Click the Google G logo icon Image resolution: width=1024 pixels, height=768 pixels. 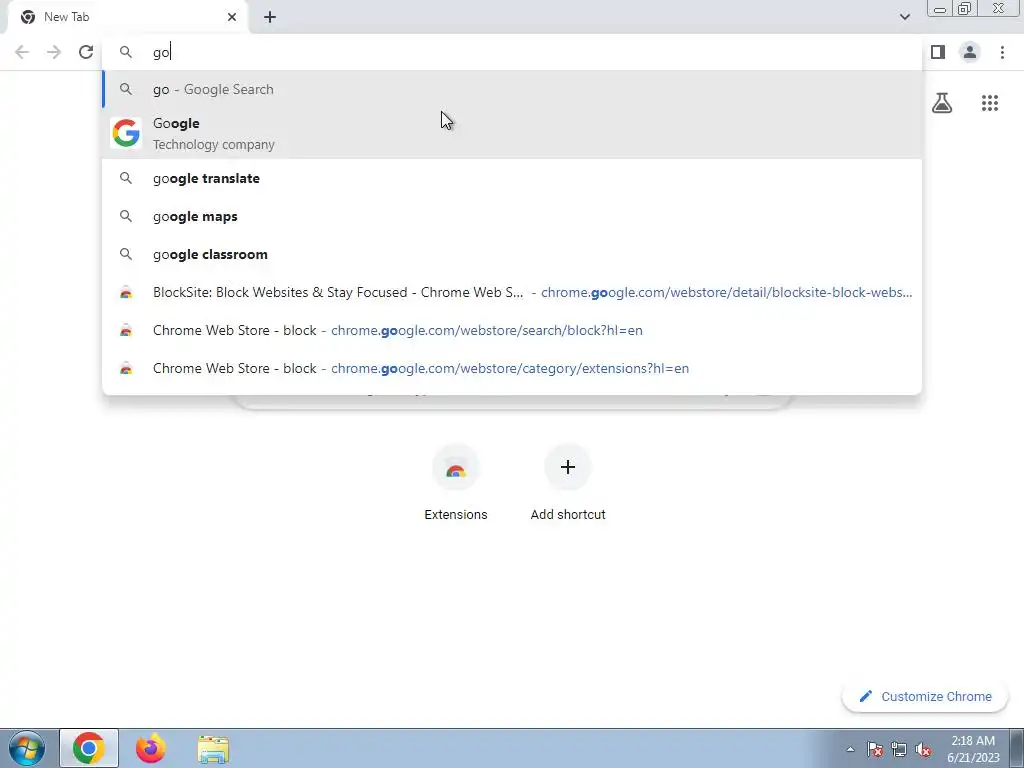126,133
